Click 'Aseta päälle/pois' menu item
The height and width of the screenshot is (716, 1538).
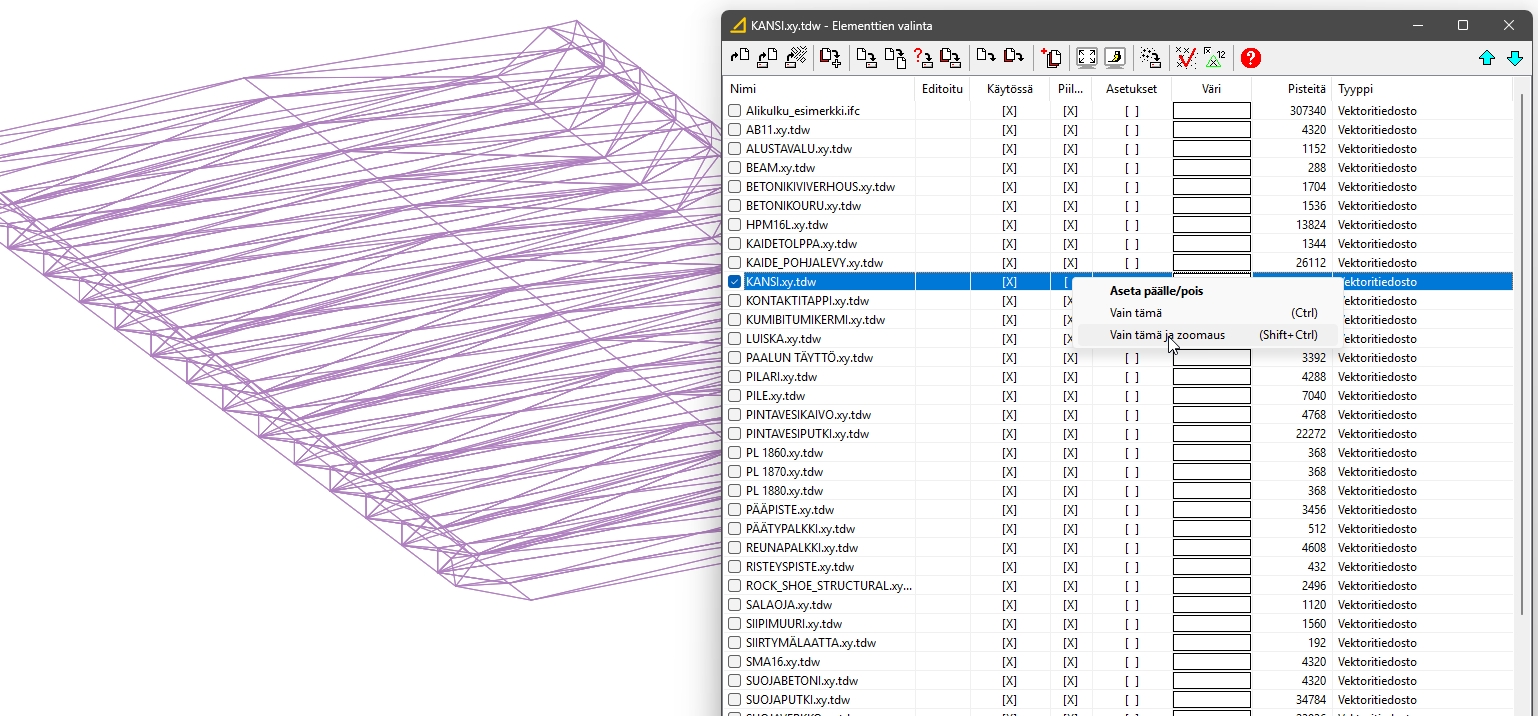1156,291
